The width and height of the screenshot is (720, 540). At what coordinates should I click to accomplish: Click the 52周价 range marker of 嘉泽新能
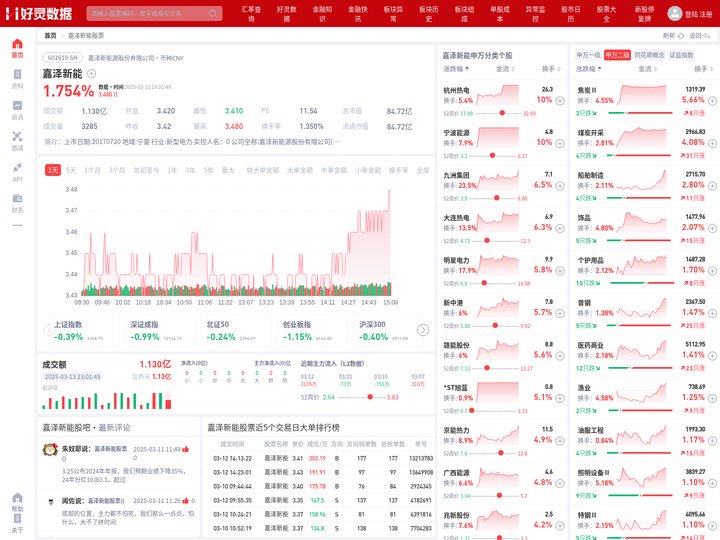(x=370, y=397)
